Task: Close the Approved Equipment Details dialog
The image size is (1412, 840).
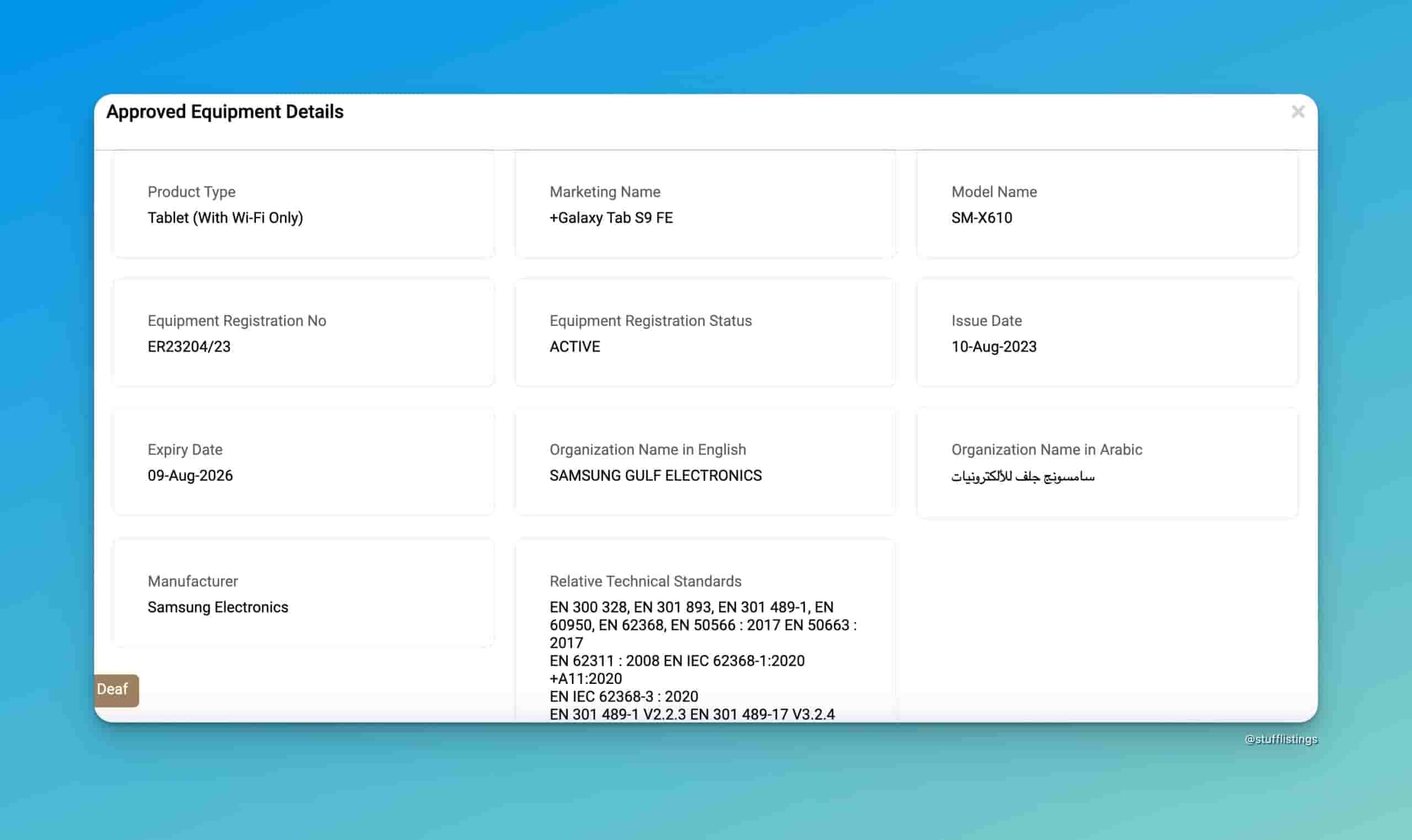Action: pos(1298,111)
